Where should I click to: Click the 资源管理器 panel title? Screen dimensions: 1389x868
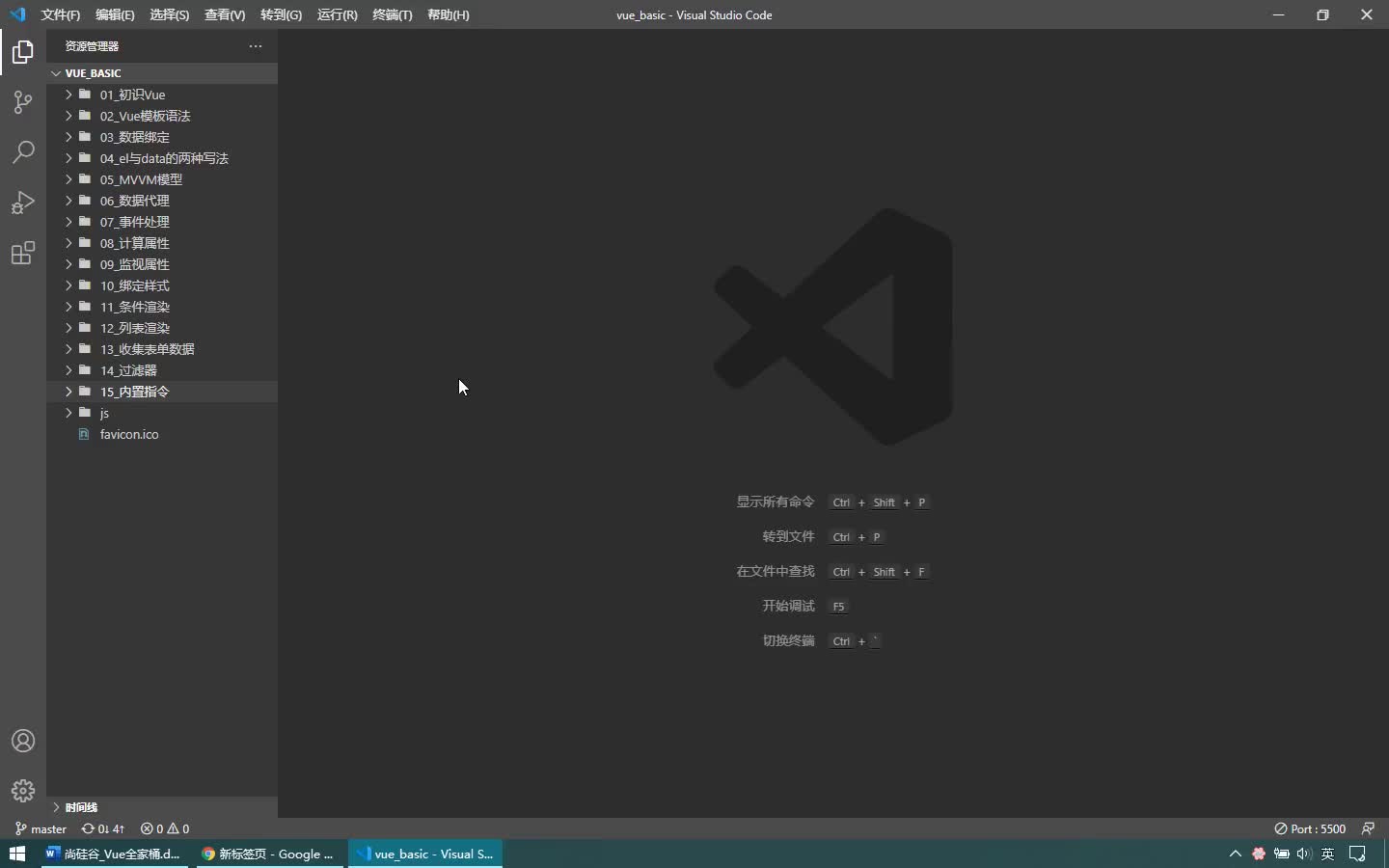click(92, 46)
